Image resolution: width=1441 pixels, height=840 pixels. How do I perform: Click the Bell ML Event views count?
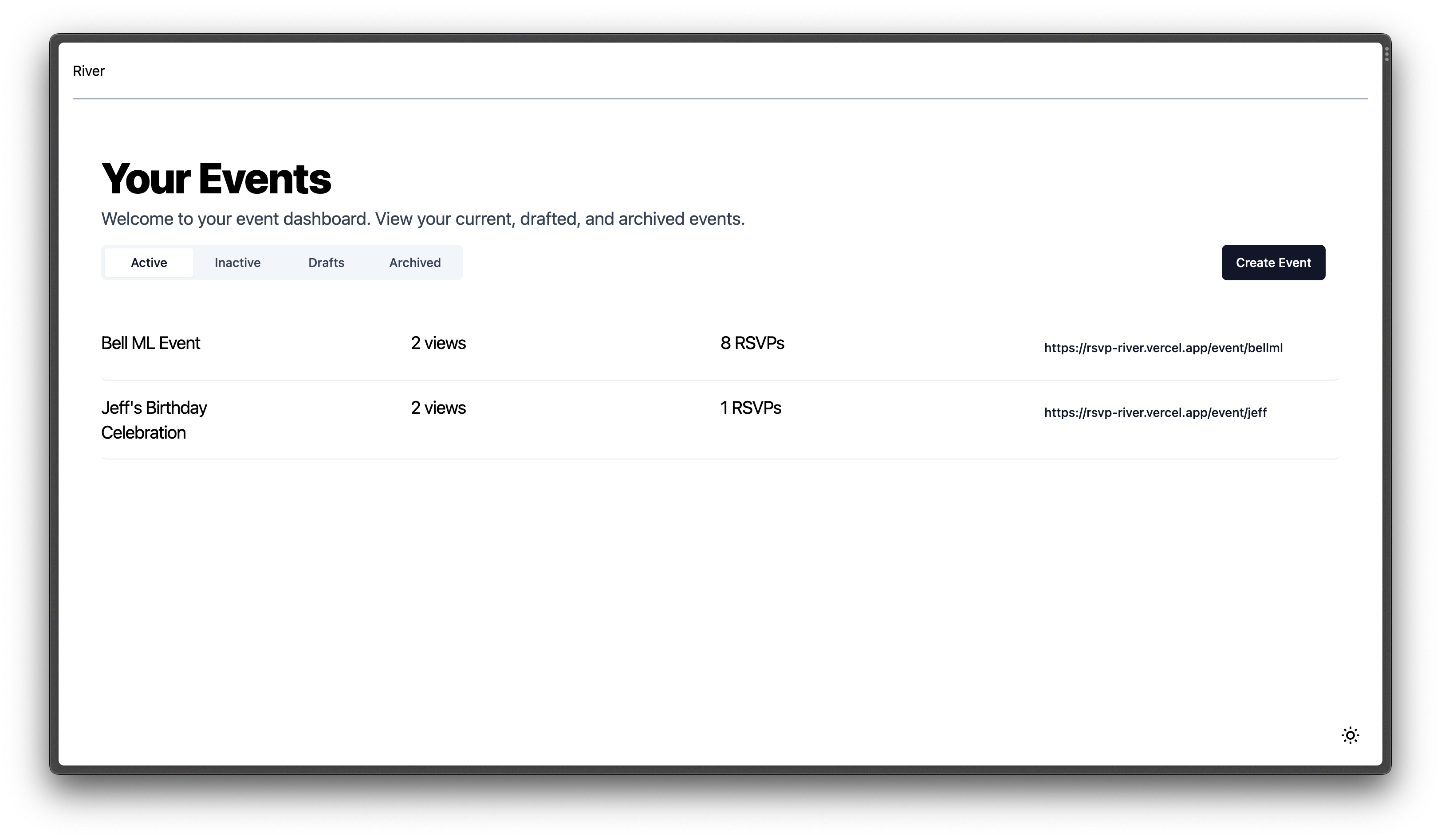(438, 343)
